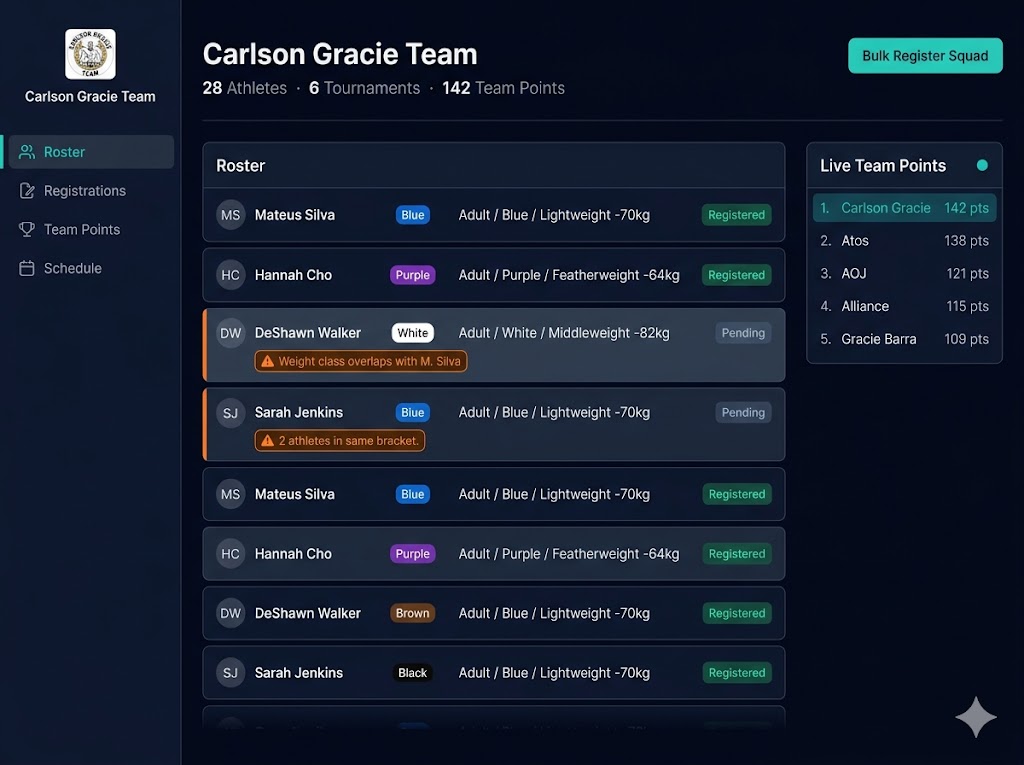Click the Brown belt badge for DeShawn Walker

point(413,613)
